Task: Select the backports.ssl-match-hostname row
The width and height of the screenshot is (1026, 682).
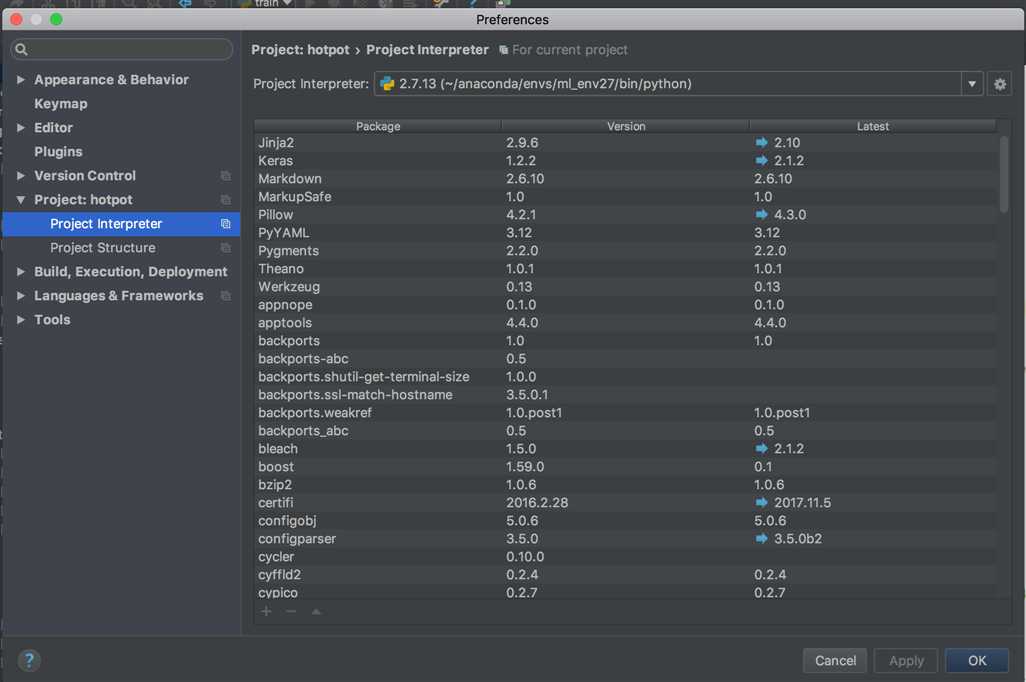Action: click(x=626, y=394)
